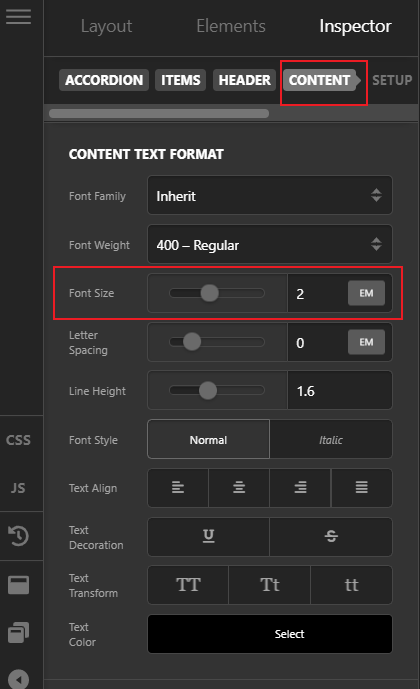Apply strikethrough text decoration
Image resolution: width=420 pixels, height=689 pixels.
point(331,536)
